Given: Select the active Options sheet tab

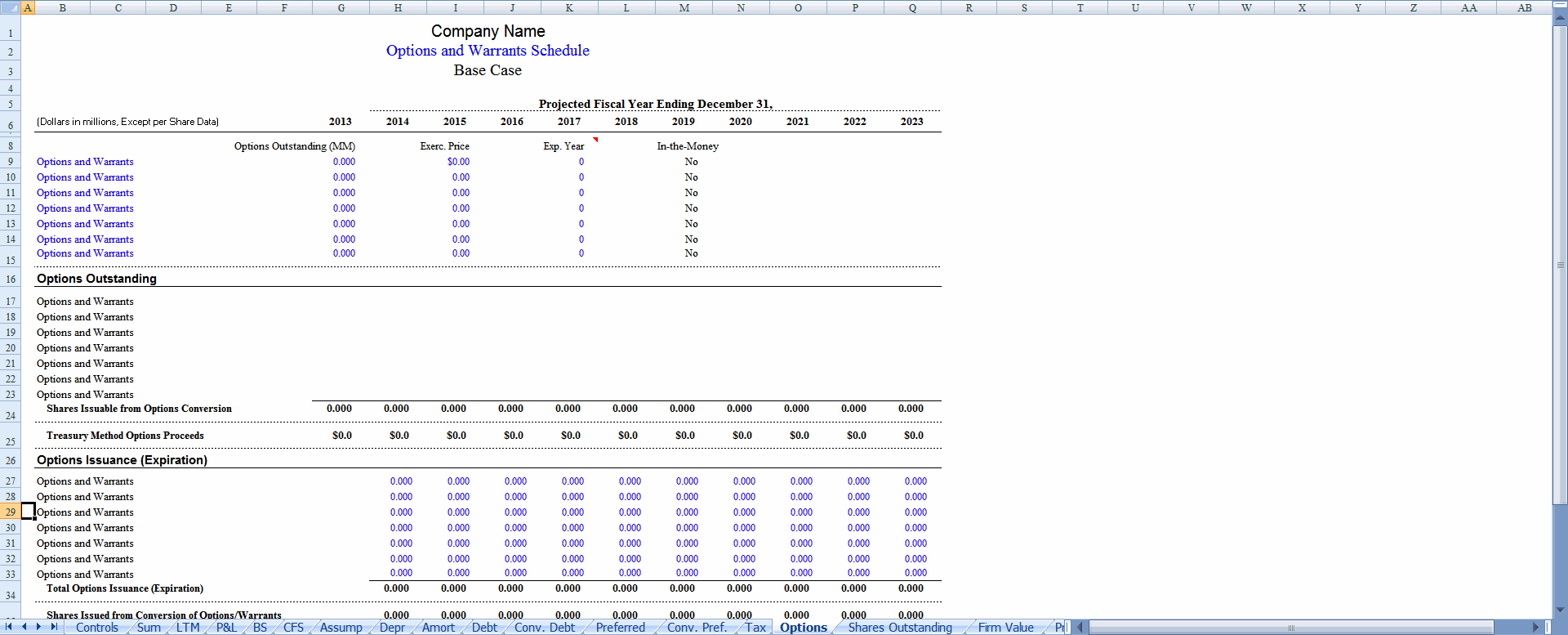Looking at the screenshot, I should click(804, 628).
